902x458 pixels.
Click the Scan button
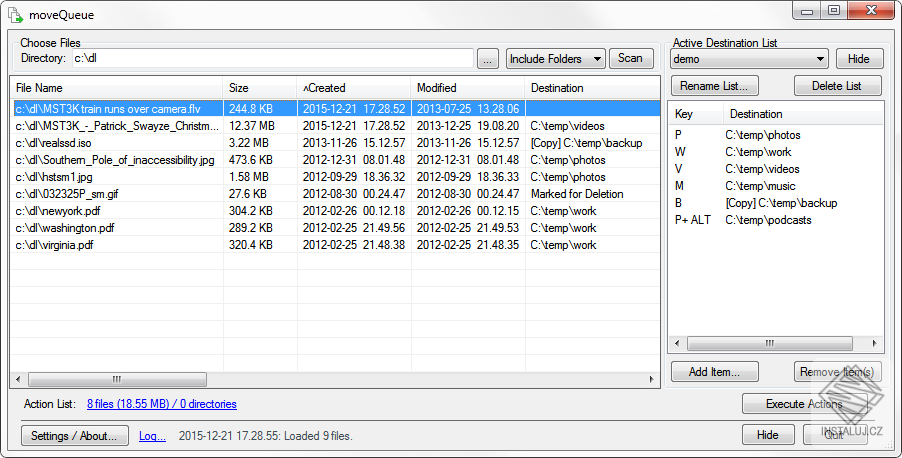(631, 58)
